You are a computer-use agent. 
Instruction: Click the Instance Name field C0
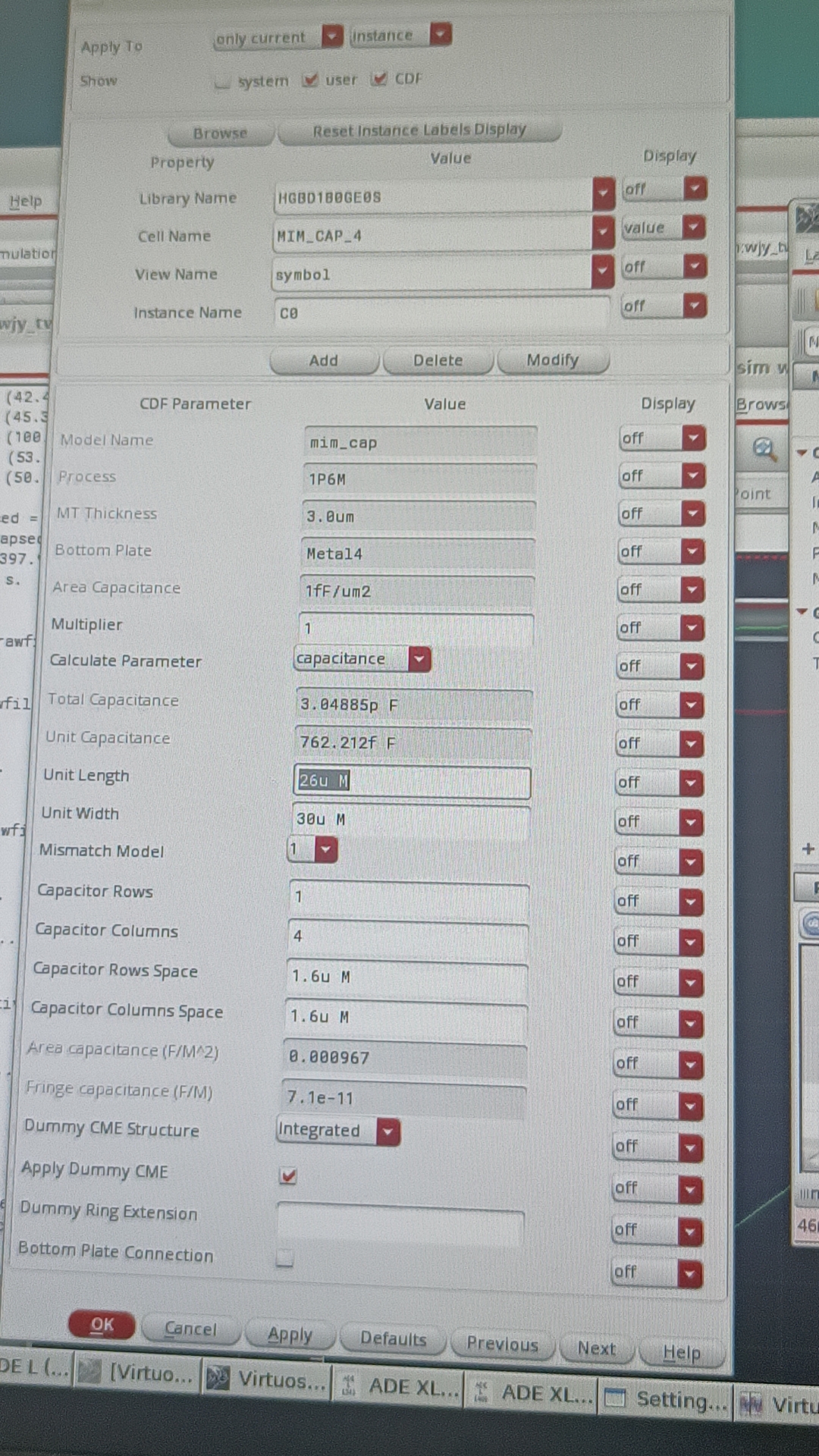point(441,312)
